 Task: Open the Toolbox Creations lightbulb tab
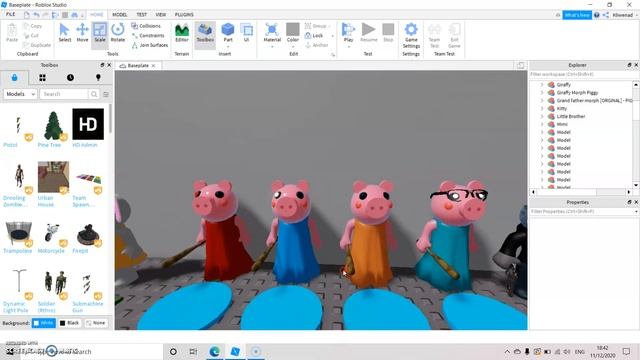coord(98,78)
